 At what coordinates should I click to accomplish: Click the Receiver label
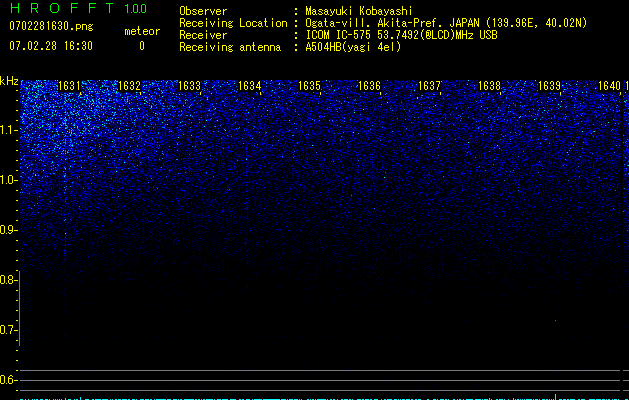(203, 35)
